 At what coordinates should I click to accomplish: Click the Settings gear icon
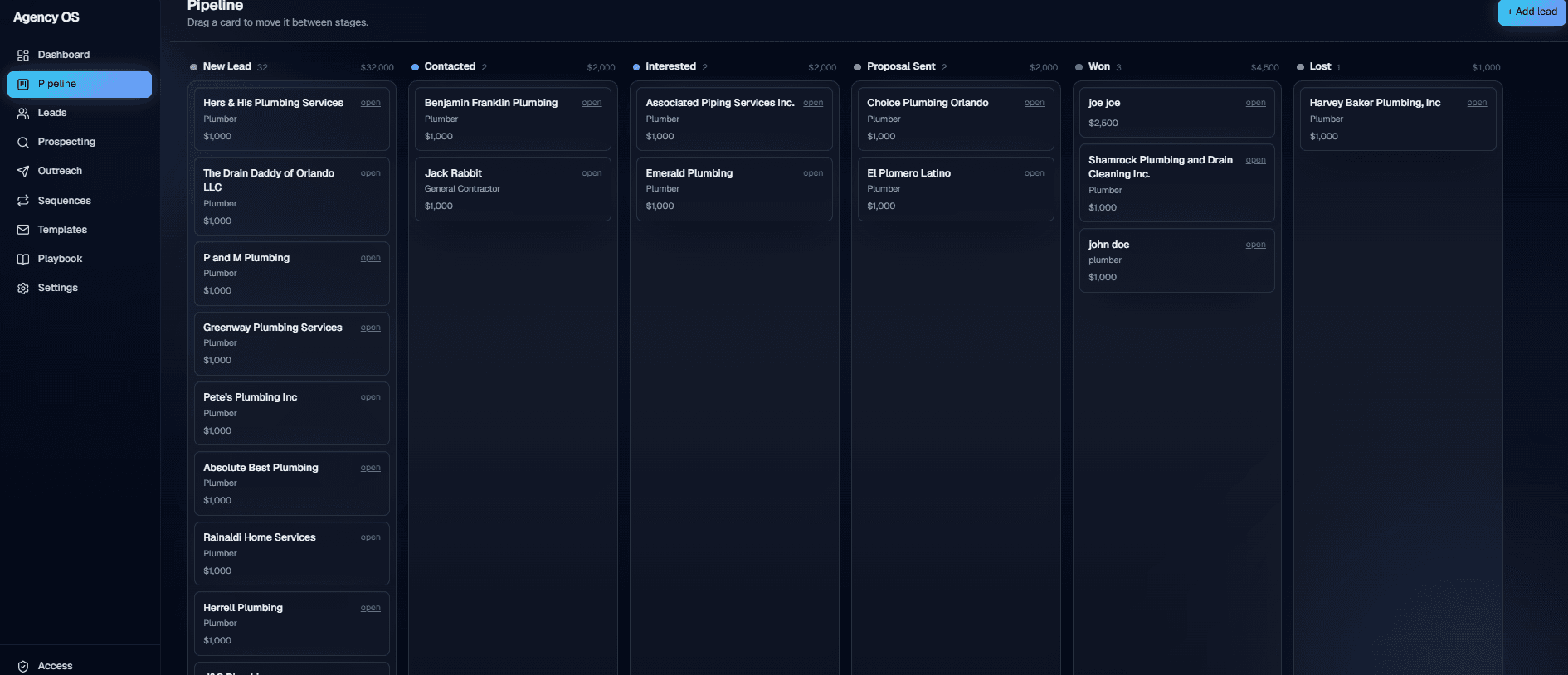click(23, 288)
